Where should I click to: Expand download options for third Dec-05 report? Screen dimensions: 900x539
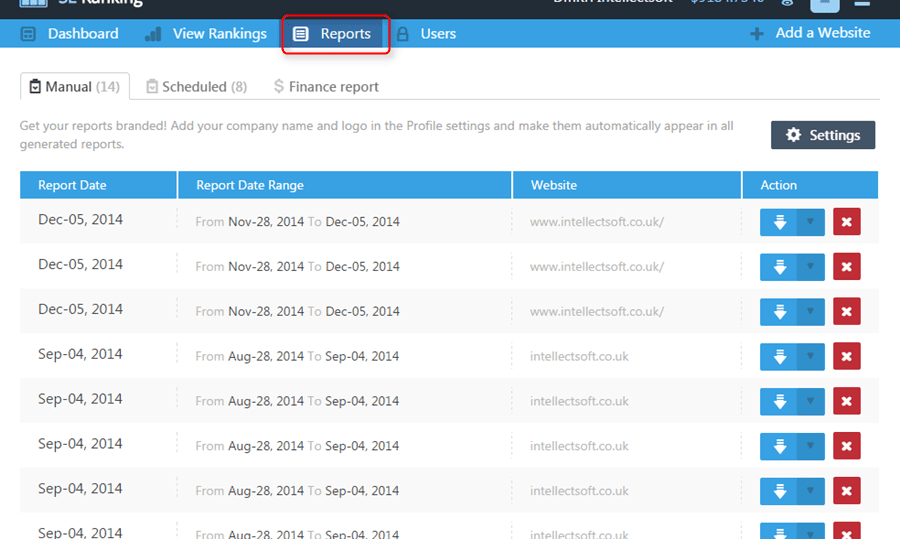(810, 312)
